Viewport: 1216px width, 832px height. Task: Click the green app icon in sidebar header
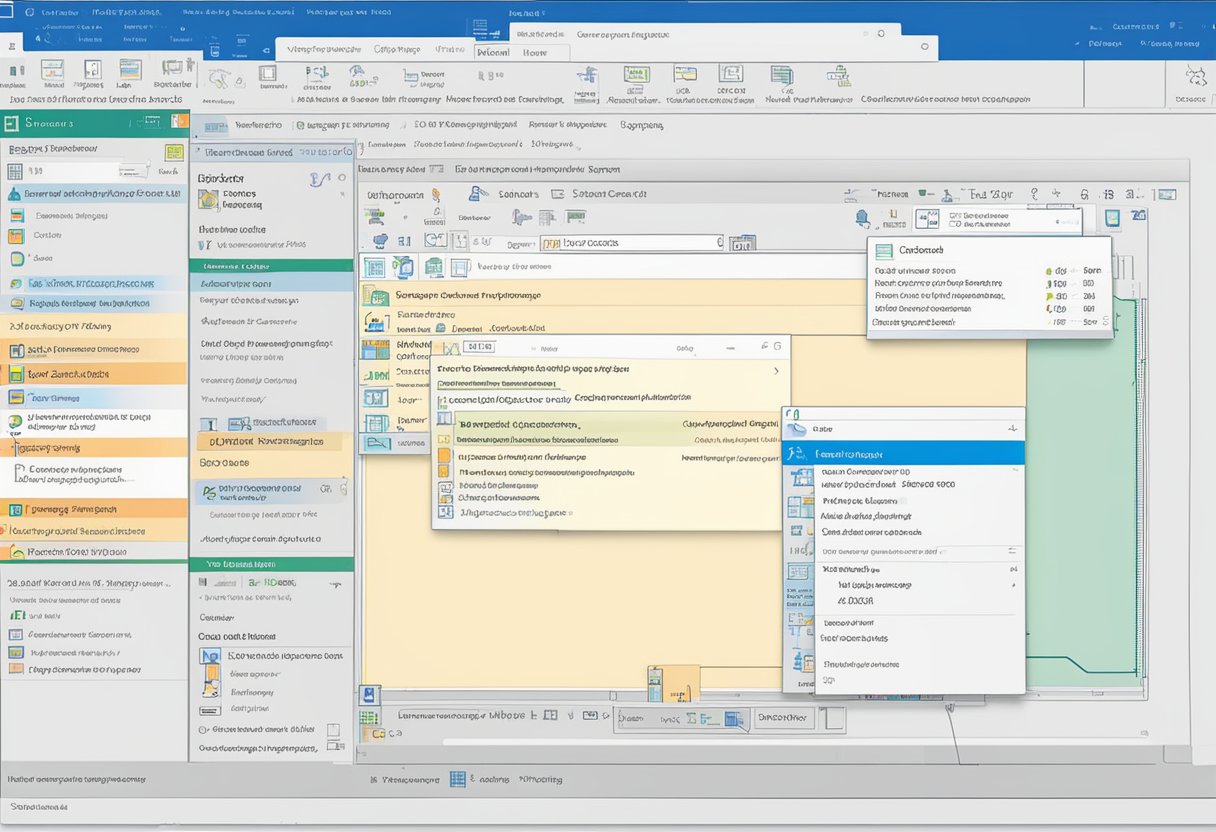coord(12,123)
